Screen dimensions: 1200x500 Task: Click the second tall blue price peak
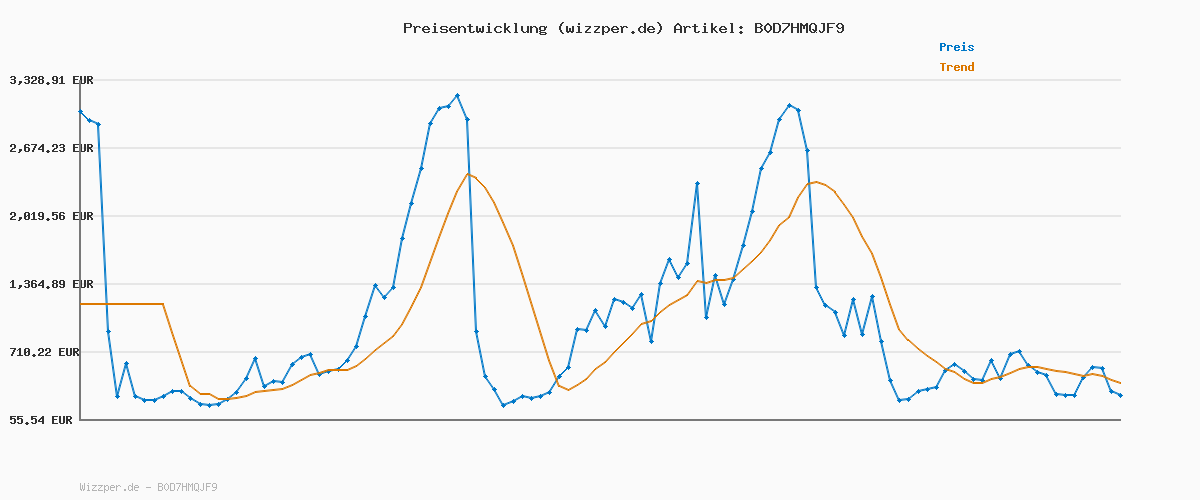tap(789, 105)
